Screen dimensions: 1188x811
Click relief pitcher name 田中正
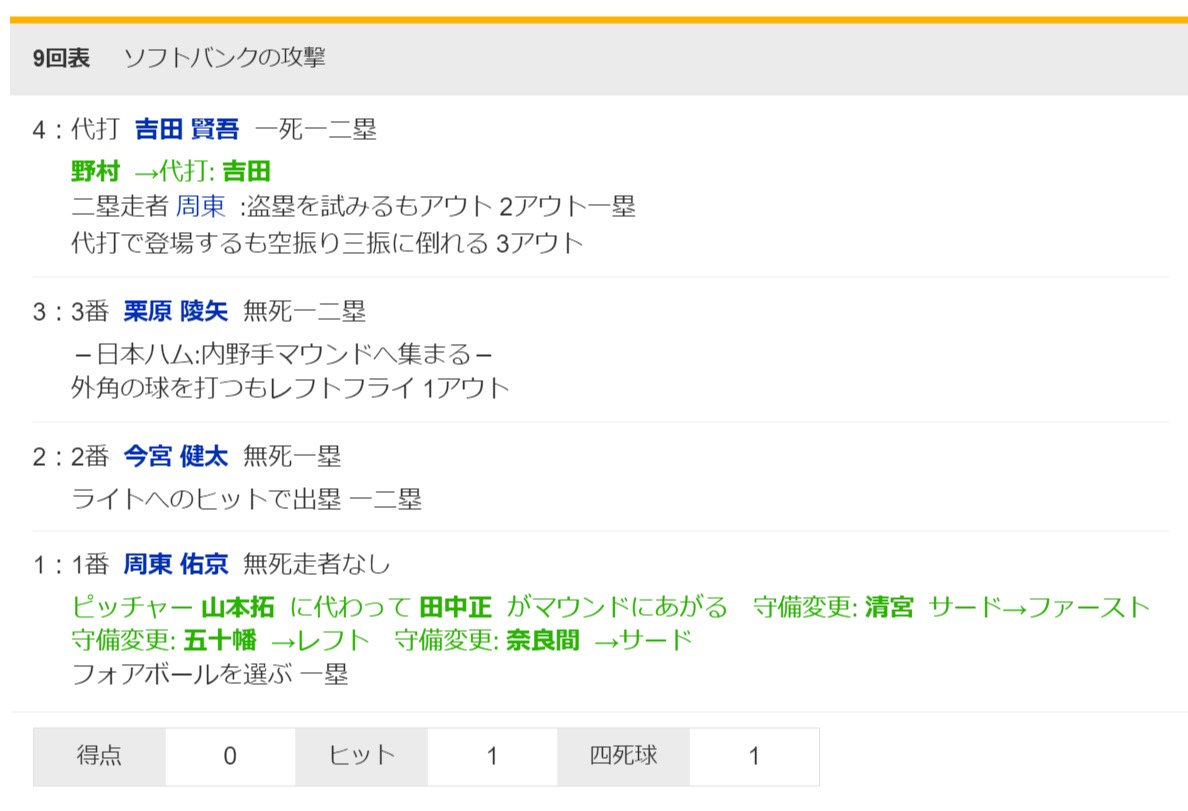point(455,607)
